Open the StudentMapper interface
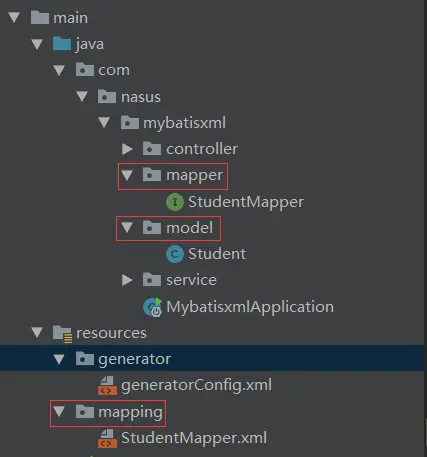 (x=246, y=202)
